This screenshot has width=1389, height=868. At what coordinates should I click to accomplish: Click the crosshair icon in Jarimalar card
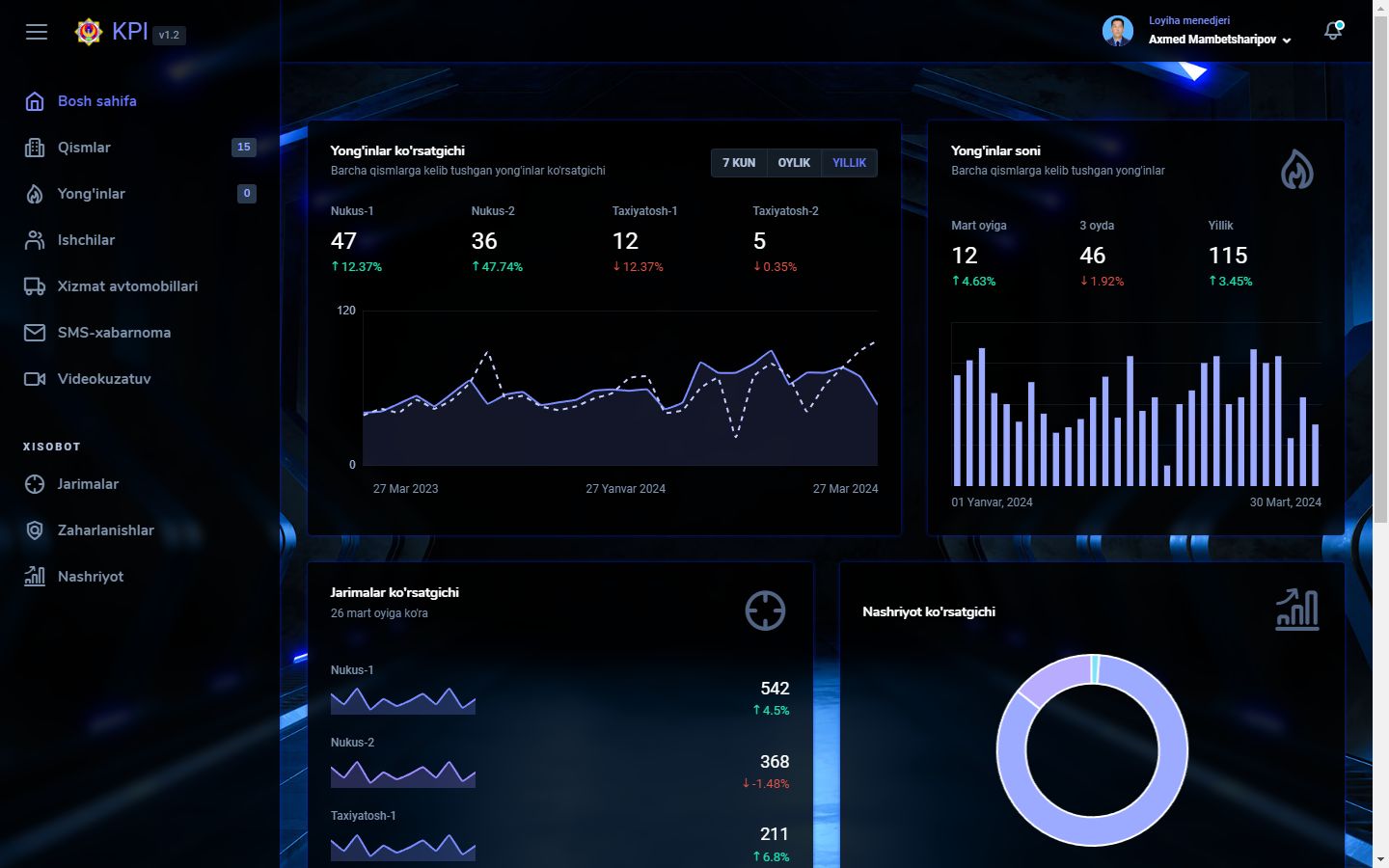(x=765, y=610)
